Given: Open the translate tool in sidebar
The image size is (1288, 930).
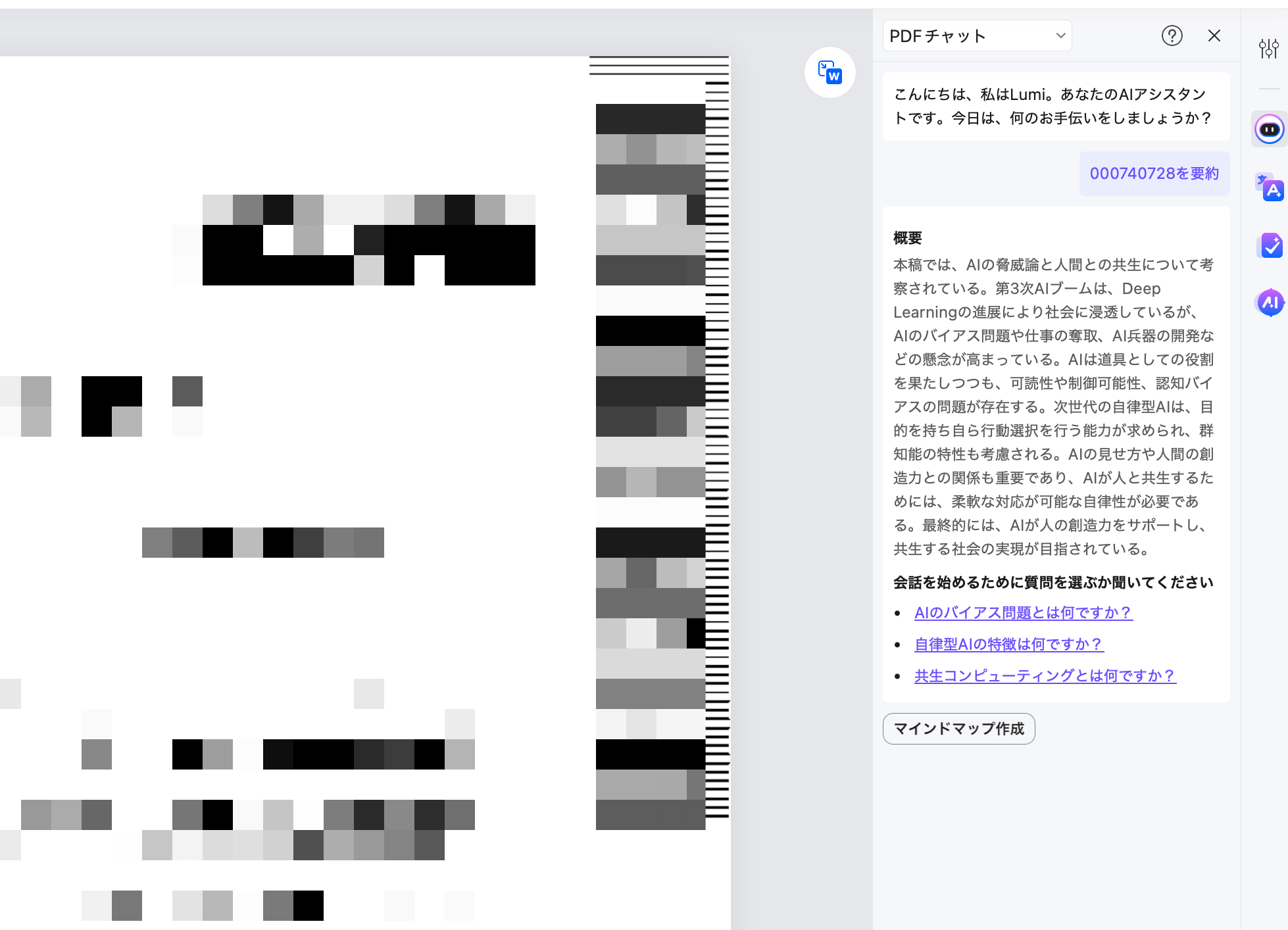Looking at the screenshot, I should [1269, 187].
